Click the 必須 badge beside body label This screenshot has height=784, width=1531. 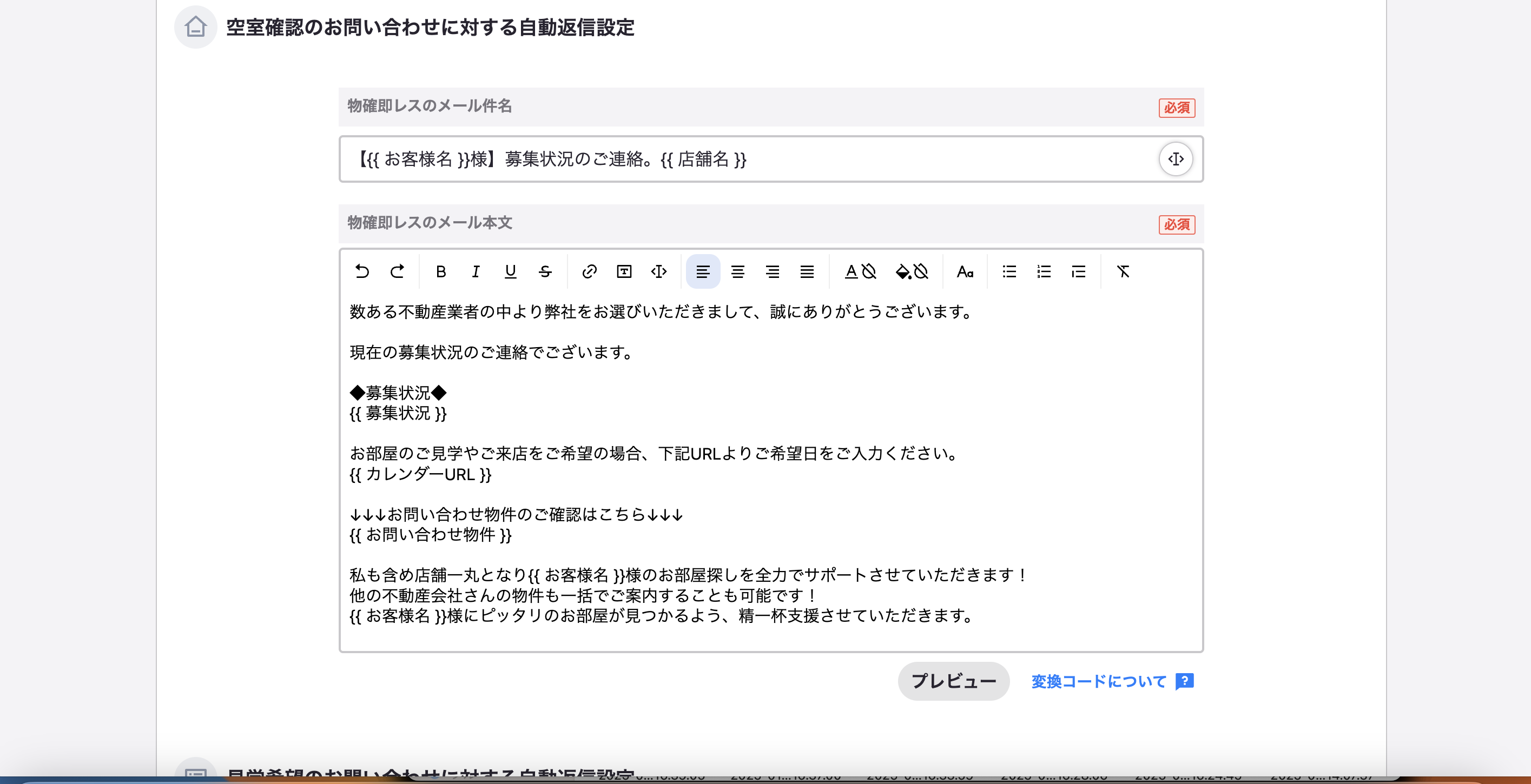coord(1177,224)
